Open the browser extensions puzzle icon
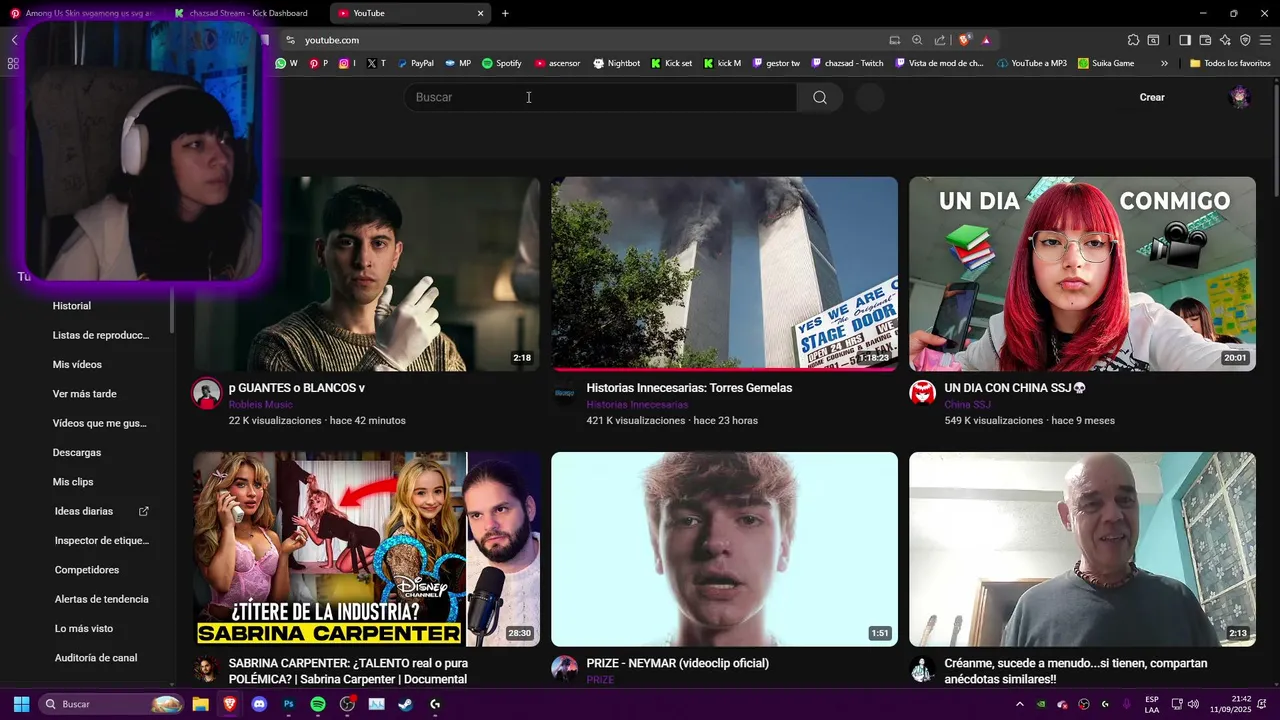This screenshot has height=720, width=1280. point(1133,40)
